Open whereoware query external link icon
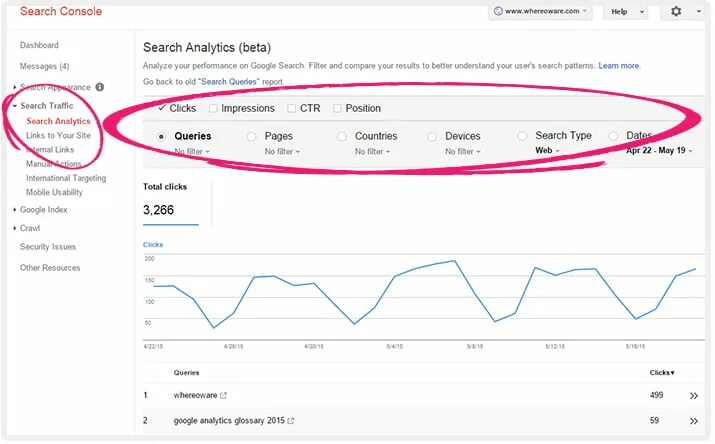This screenshot has width=715, height=444. pos(223,396)
